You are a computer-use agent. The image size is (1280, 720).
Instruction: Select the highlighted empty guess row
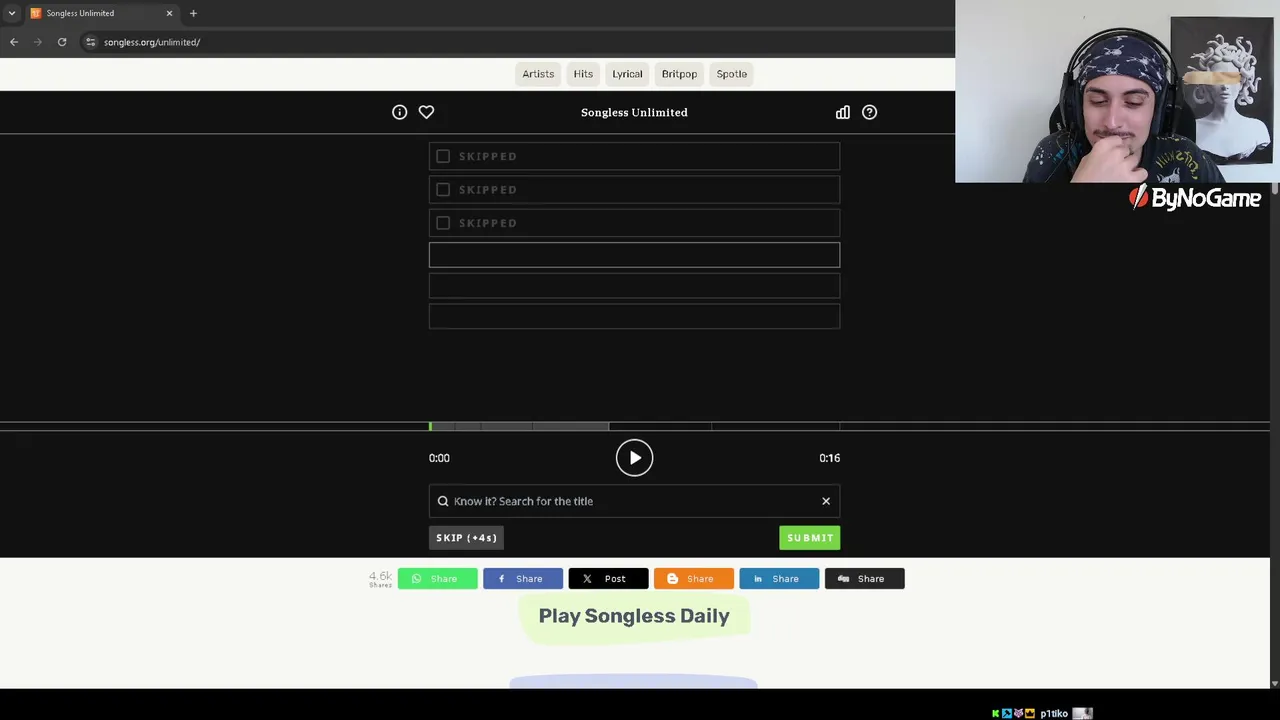coord(634,255)
